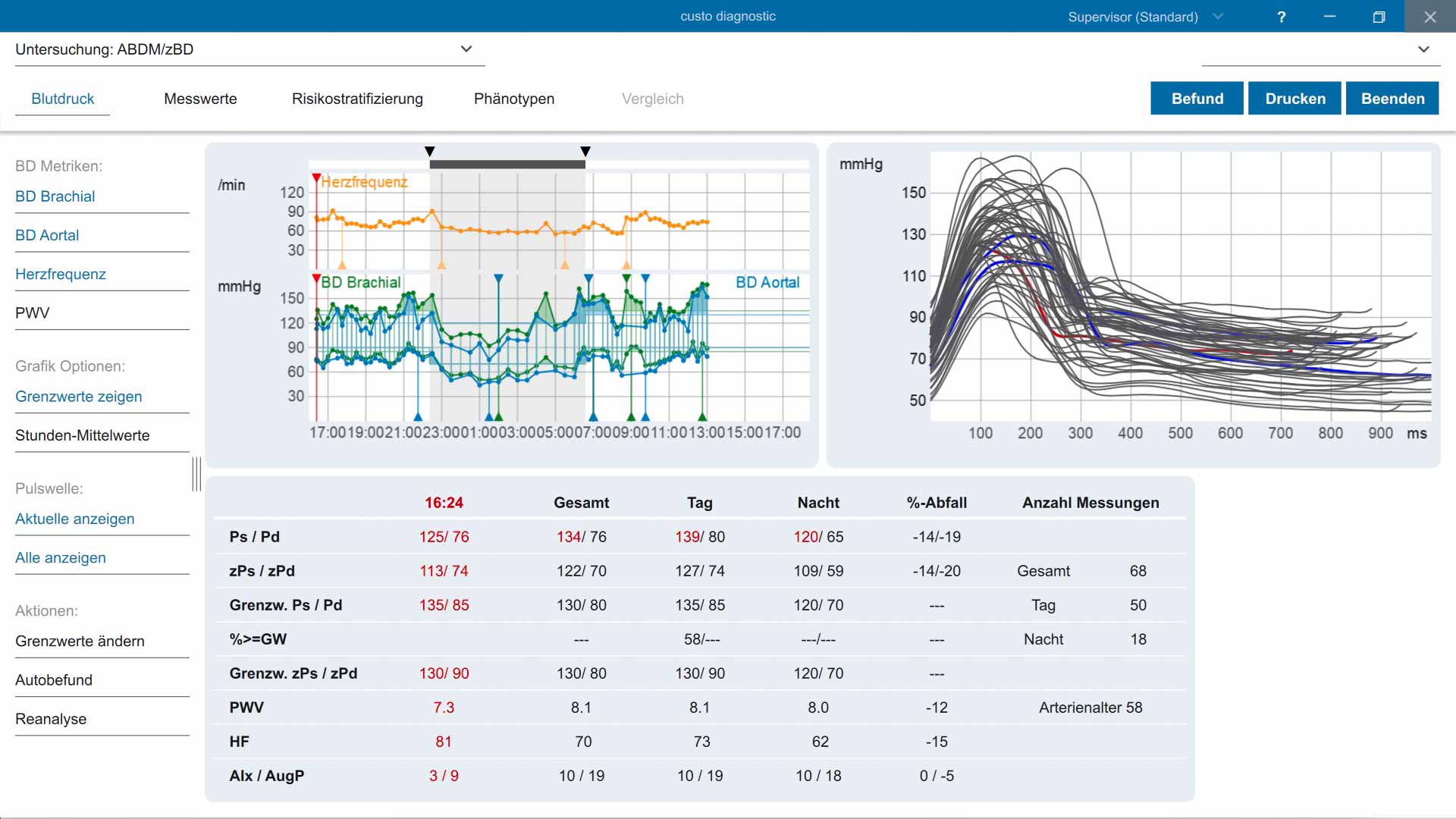Click the Befund button
Screen dimensions: 1456x819
coord(1197,99)
